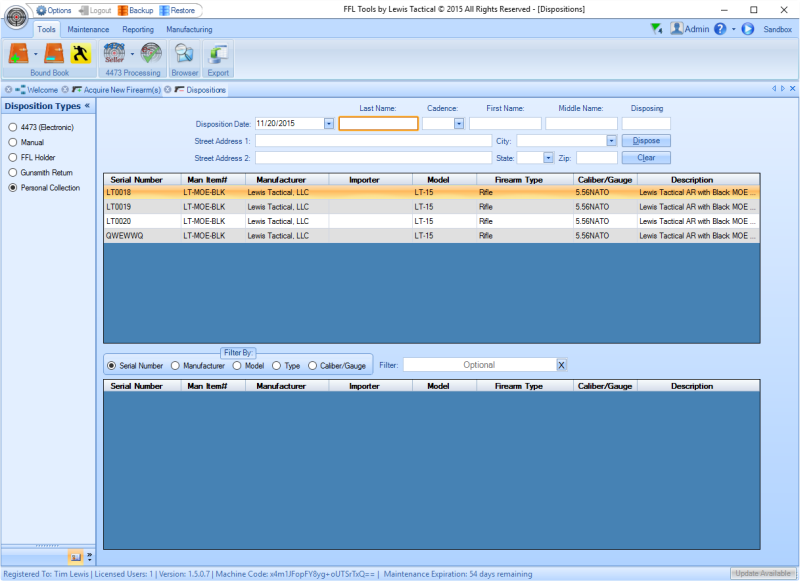The width and height of the screenshot is (800, 581).
Task: Click the orange Backup icon
Action: click(122, 10)
